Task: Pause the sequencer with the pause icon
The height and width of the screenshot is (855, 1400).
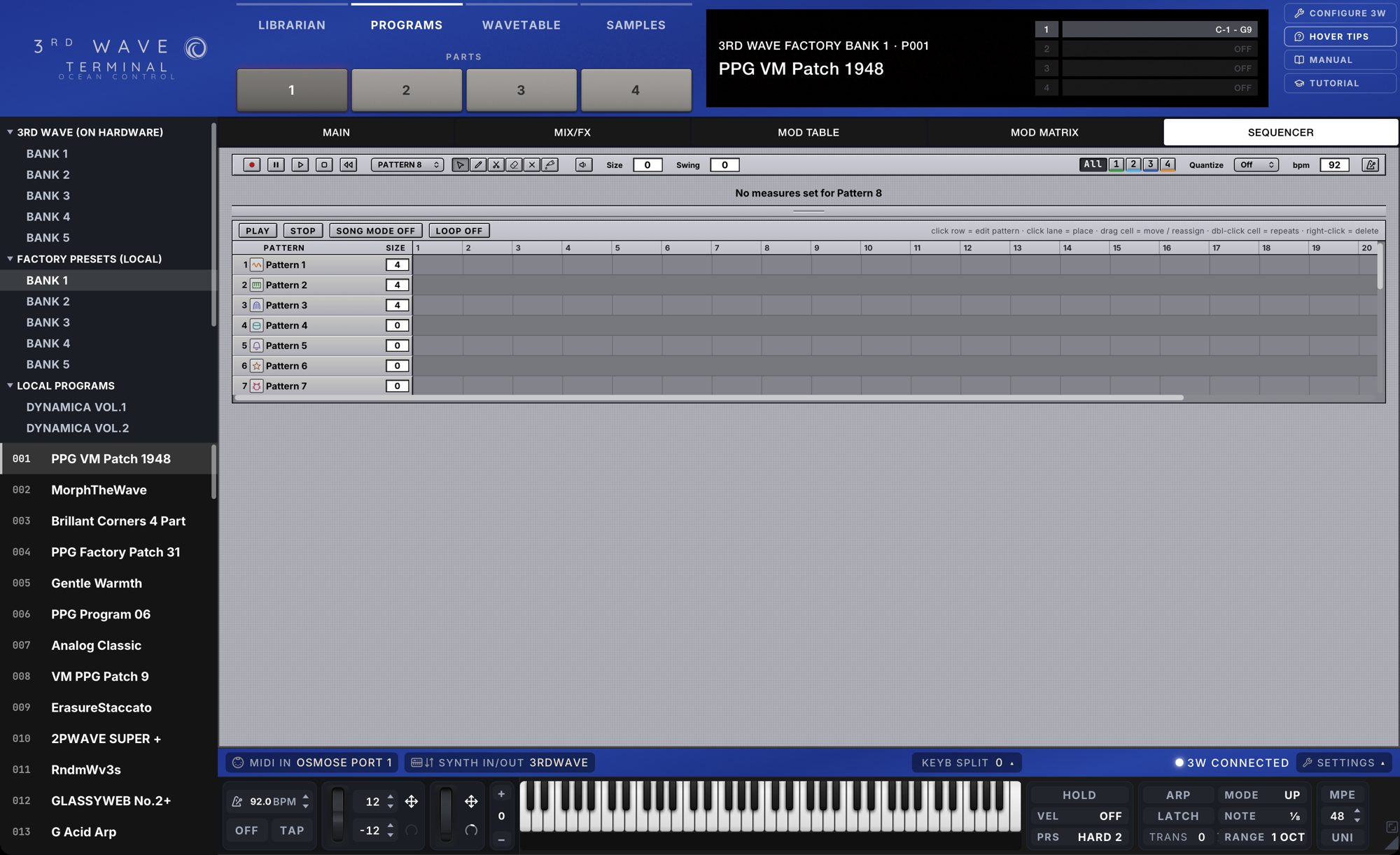Action: (x=276, y=165)
